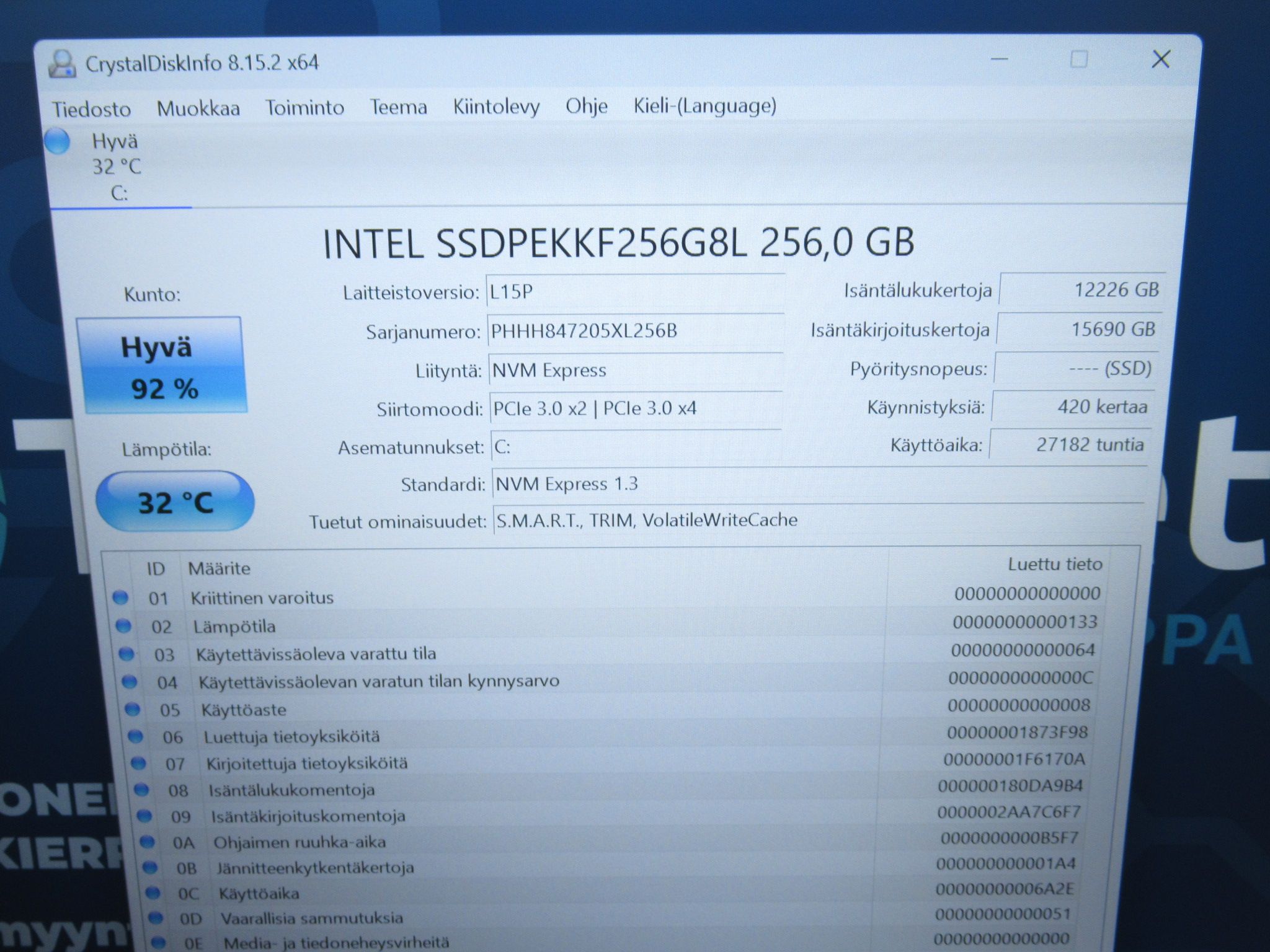Click the status dot beside Ohjaimen ruuhka-aika
Screen dimensions: 1270x952
(x=147, y=842)
